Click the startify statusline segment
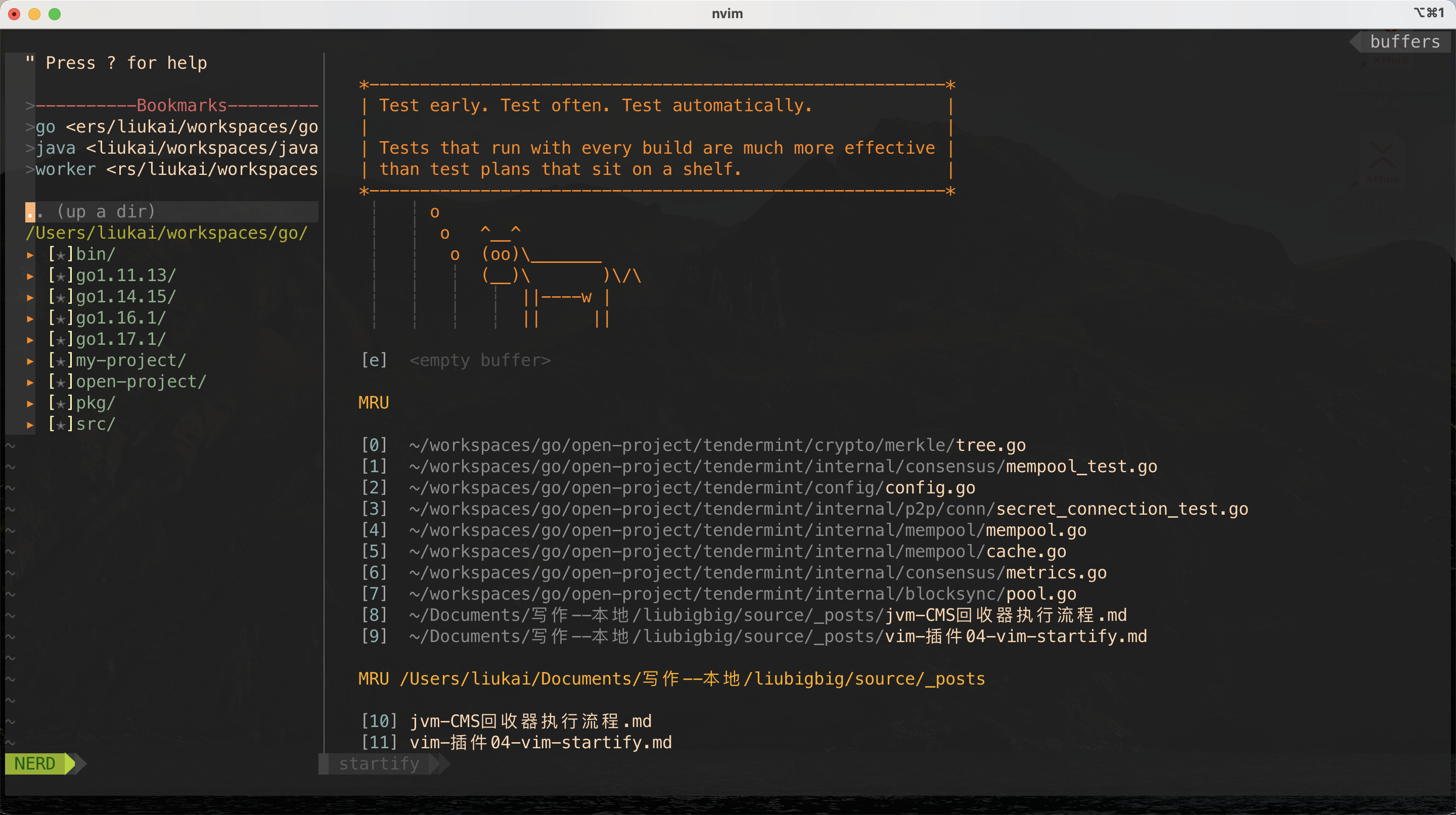Viewport: 1456px width, 815px height. click(x=380, y=763)
